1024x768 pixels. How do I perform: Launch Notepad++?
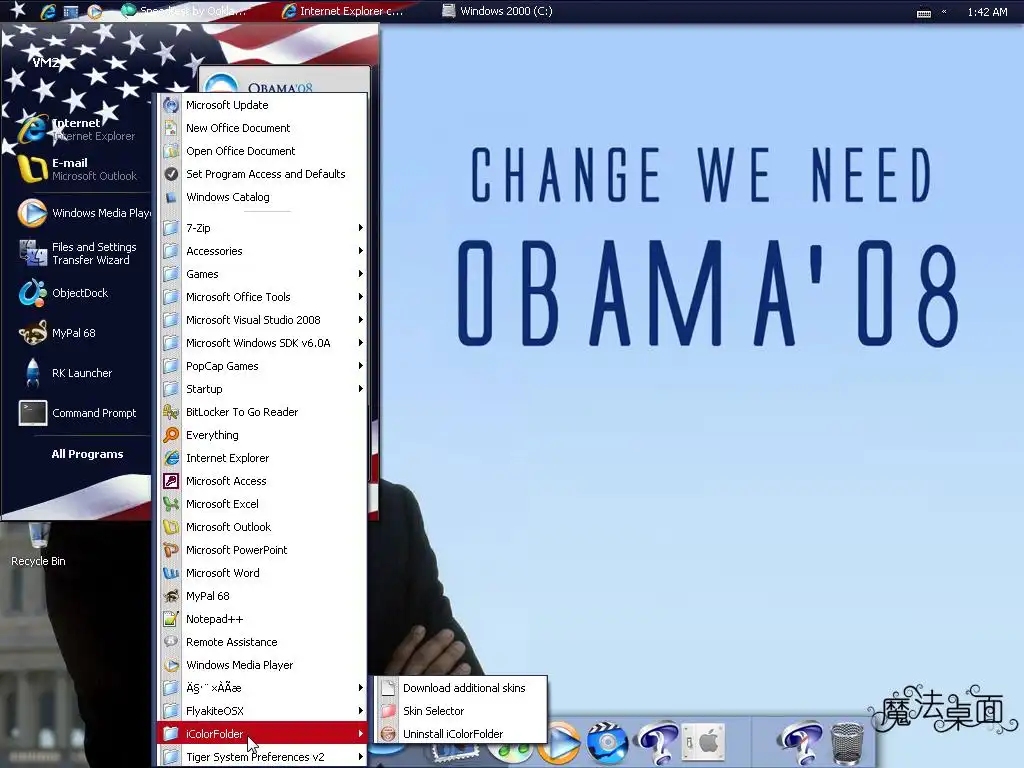[263, 619]
